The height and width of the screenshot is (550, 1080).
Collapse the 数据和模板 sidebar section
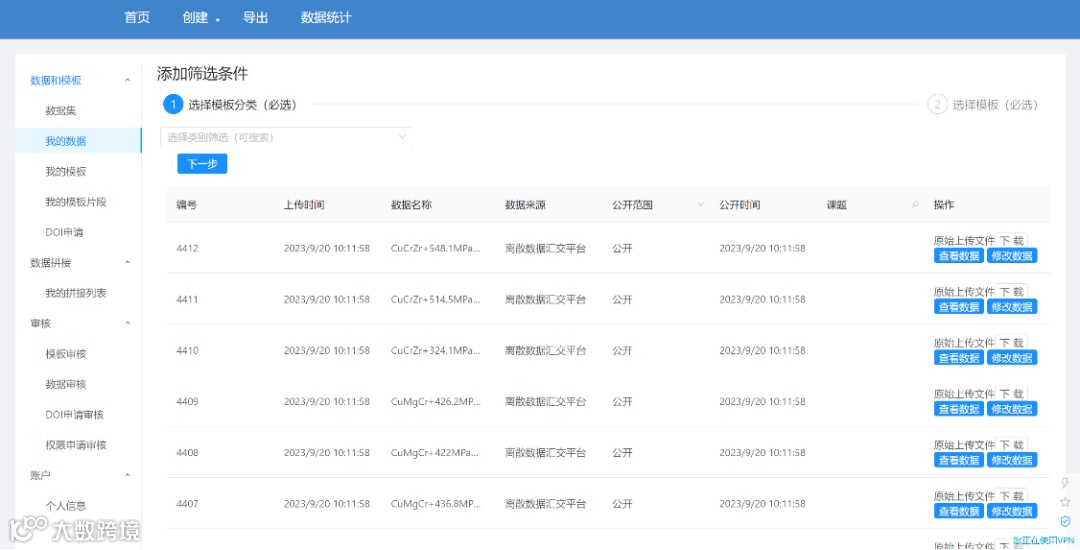pyautogui.click(x=127, y=81)
